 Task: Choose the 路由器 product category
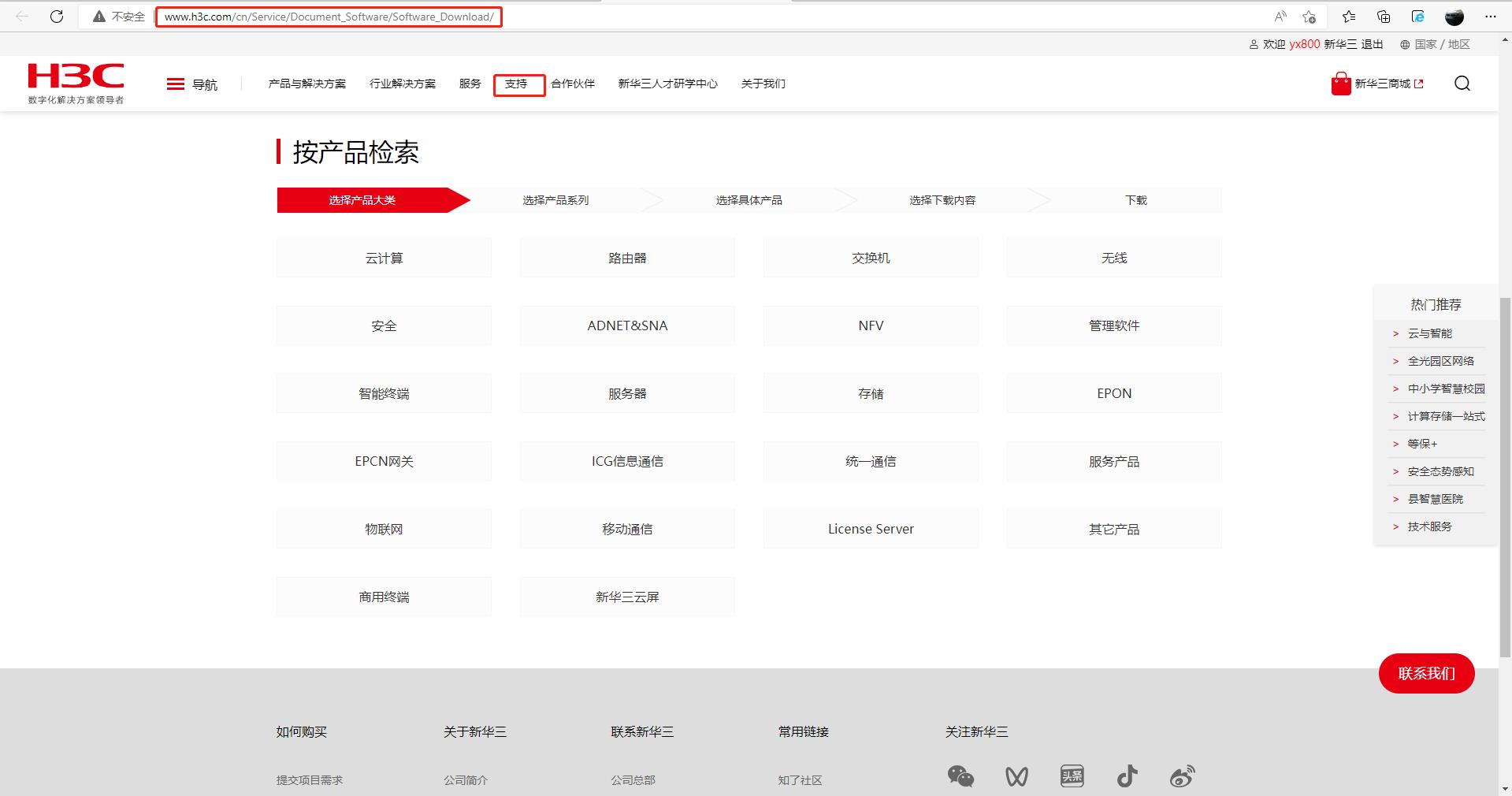627,258
